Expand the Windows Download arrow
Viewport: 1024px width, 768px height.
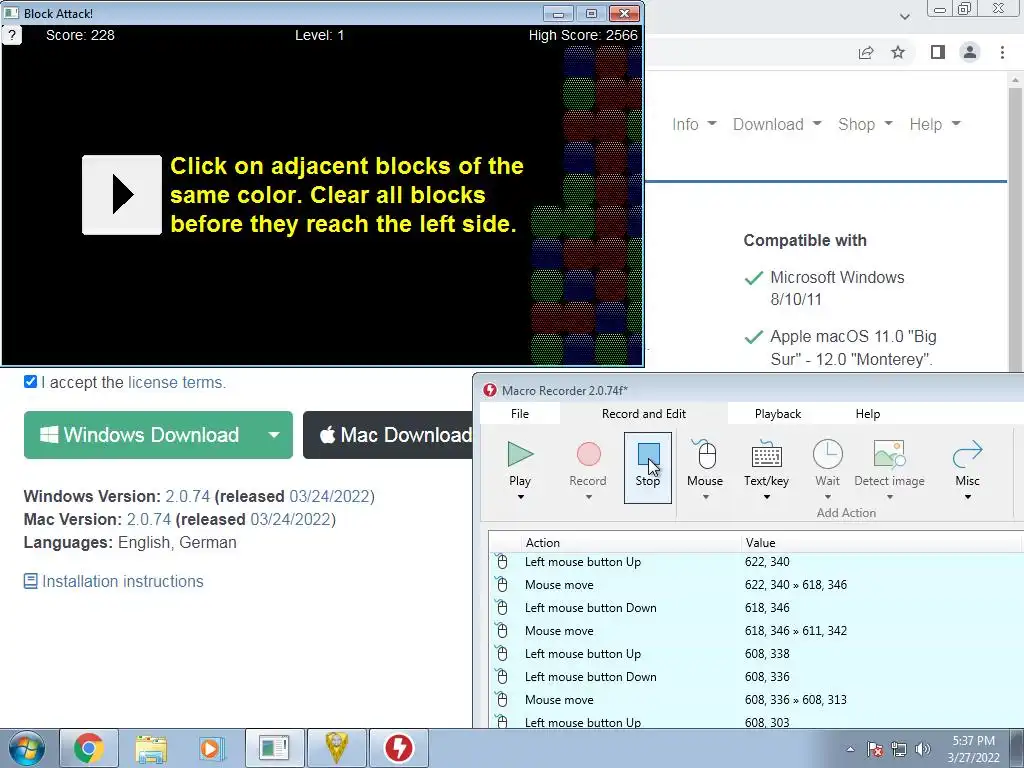(274, 435)
